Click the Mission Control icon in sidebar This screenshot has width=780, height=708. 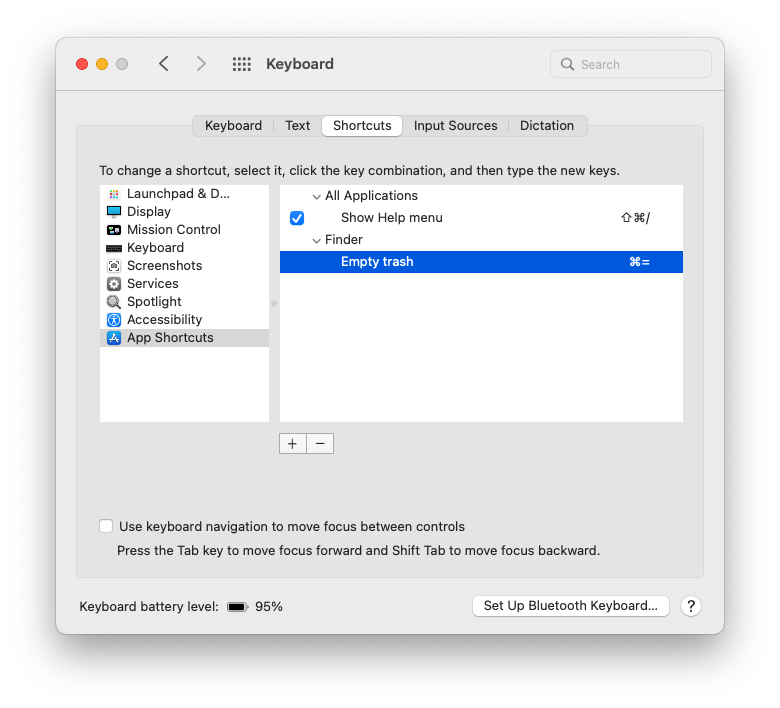pos(114,230)
